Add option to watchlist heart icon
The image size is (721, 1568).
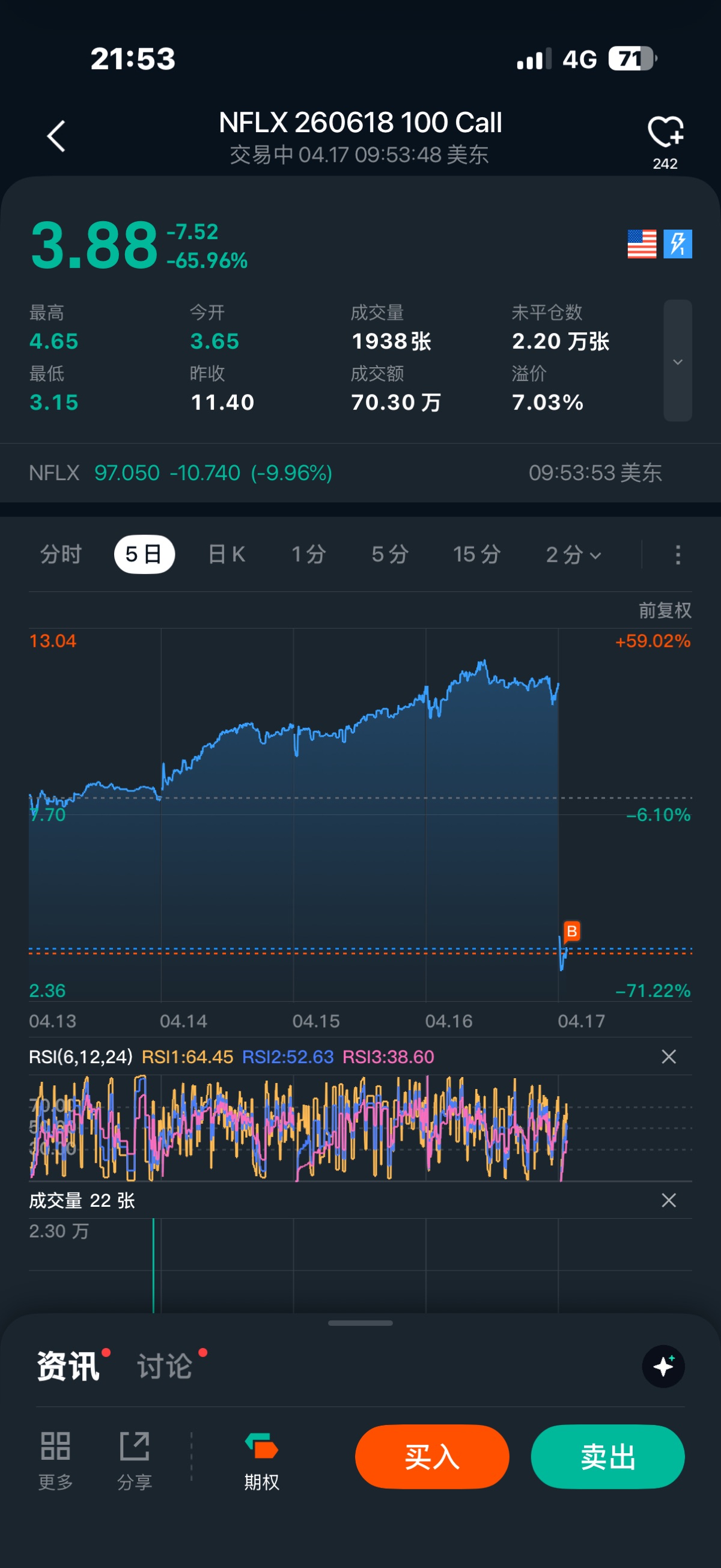[665, 132]
